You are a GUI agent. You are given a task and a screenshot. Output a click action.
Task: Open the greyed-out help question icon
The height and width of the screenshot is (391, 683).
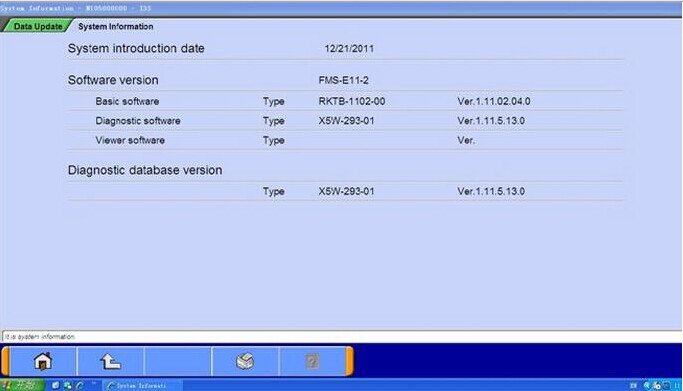pyautogui.click(x=312, y=361)
